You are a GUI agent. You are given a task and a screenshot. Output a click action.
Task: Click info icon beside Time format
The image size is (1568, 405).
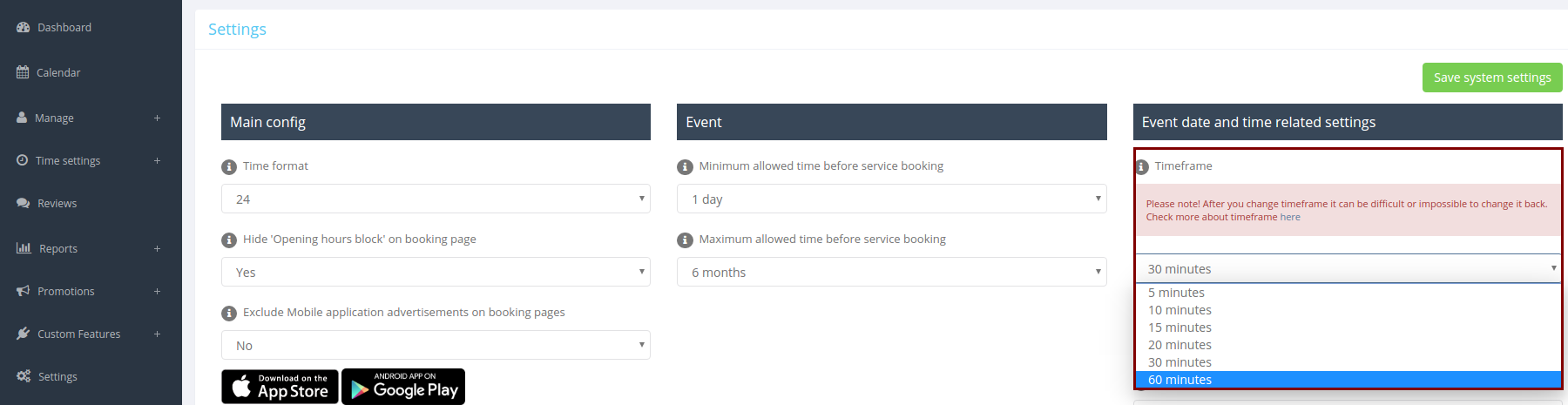pos(229,166)
